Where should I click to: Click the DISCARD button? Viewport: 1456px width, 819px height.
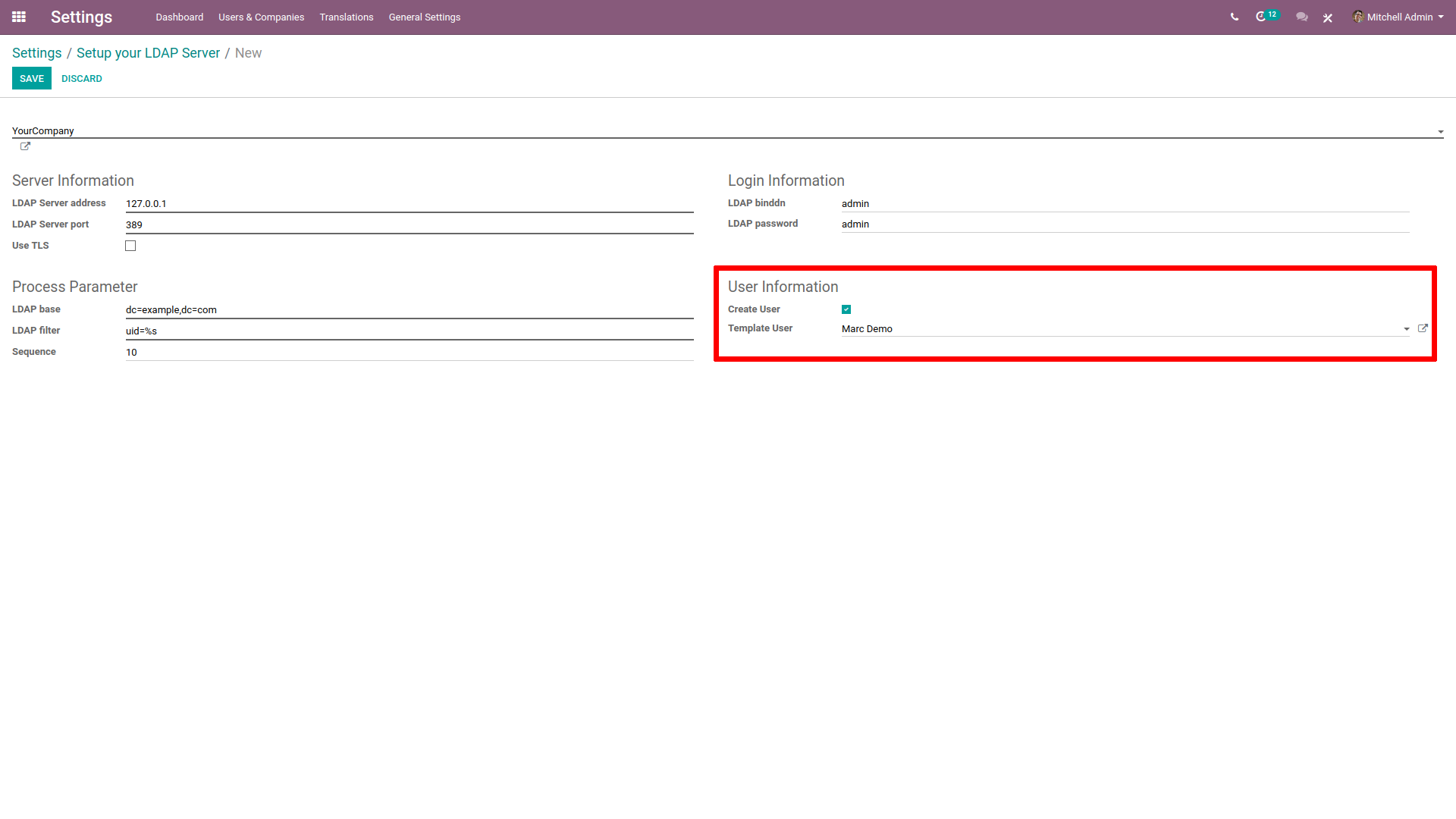pyautogui.click(x=81, y=78)
